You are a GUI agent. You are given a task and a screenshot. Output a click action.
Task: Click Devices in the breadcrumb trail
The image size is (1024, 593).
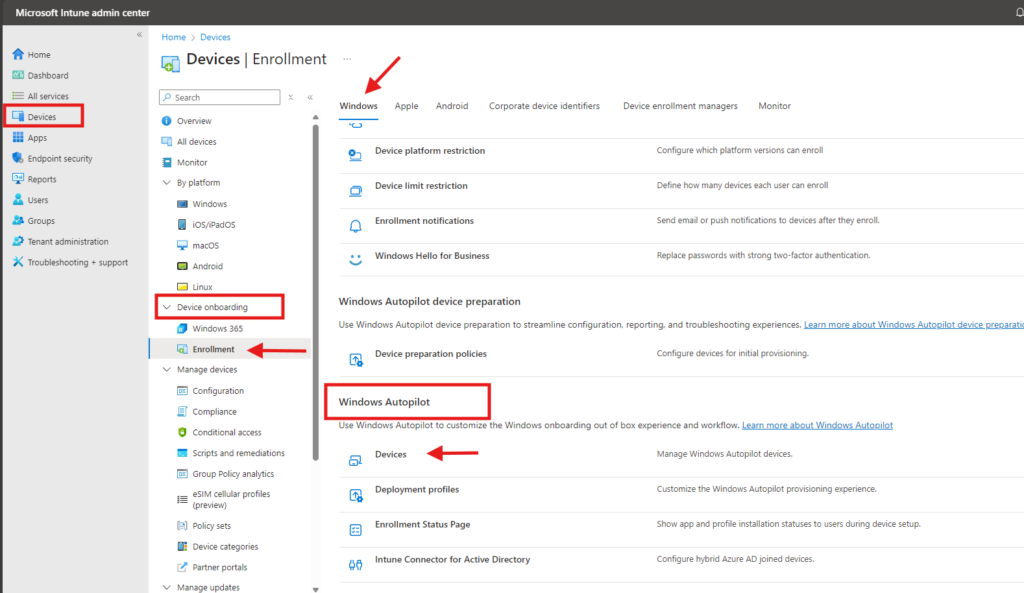(215, 36)
